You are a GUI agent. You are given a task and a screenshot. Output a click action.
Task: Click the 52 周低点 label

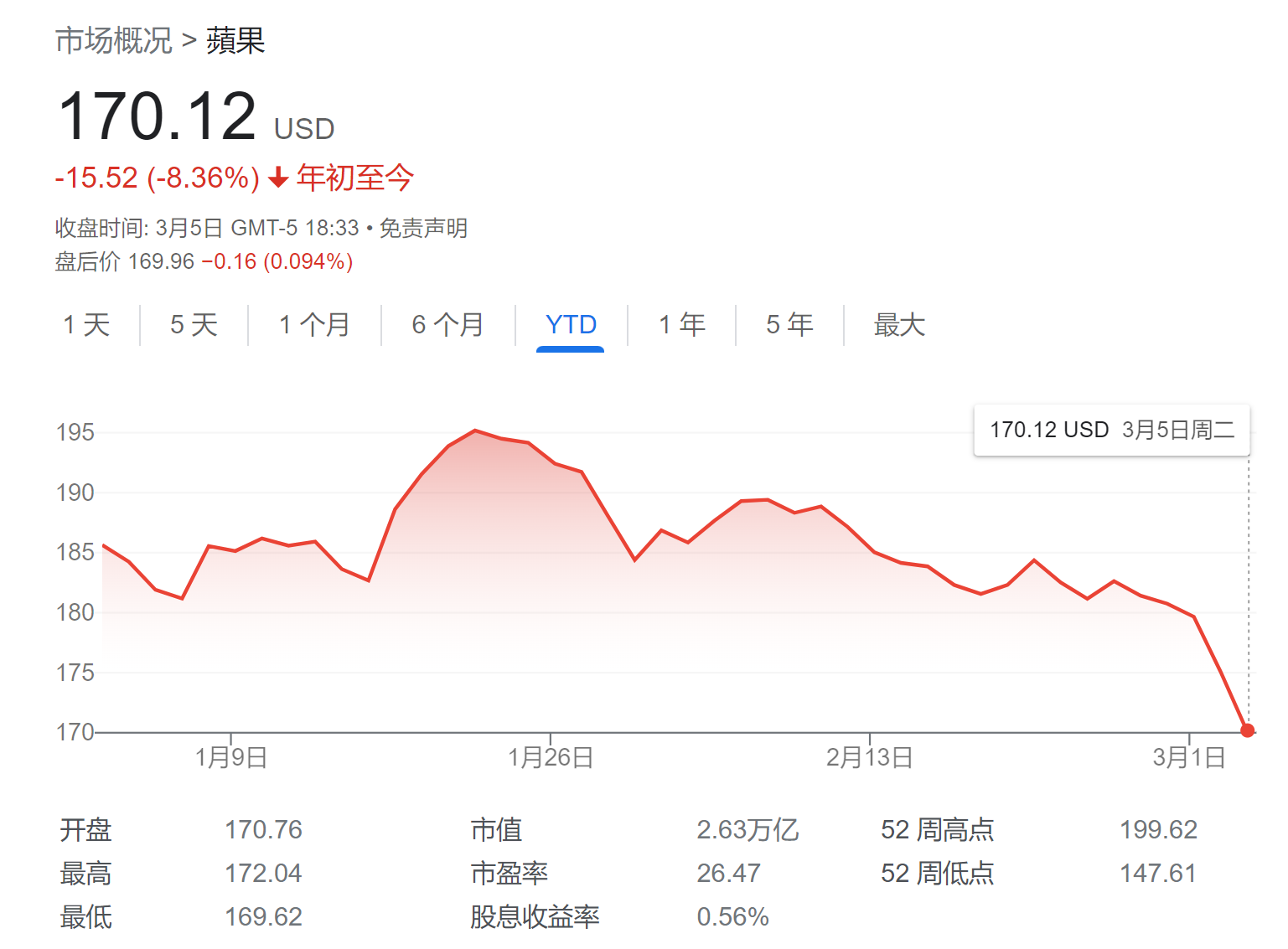pyautogui.click(x=937, y=874)
